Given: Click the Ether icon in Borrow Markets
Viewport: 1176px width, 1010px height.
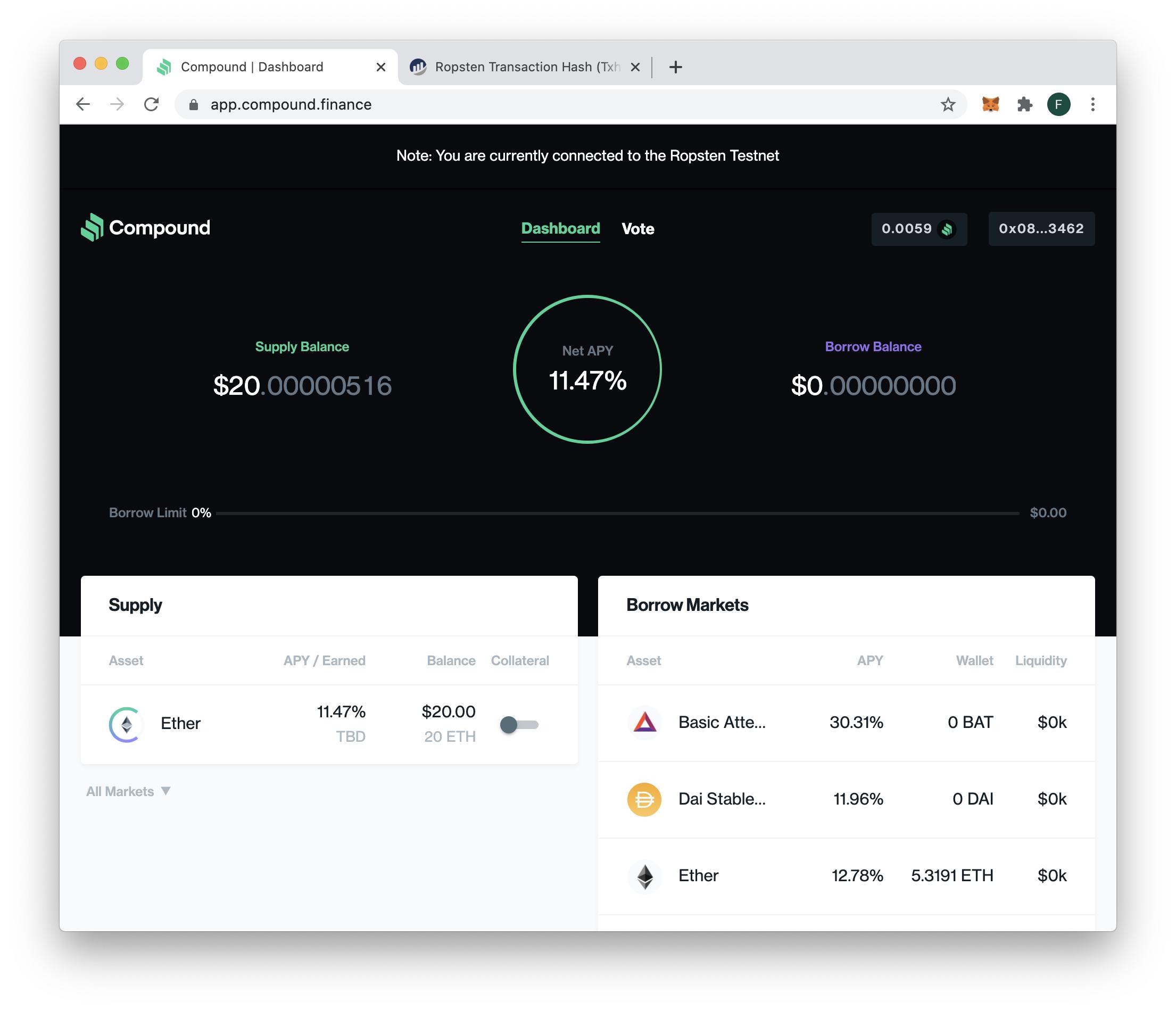Looking at the screenshot, I should coord(644,875).
